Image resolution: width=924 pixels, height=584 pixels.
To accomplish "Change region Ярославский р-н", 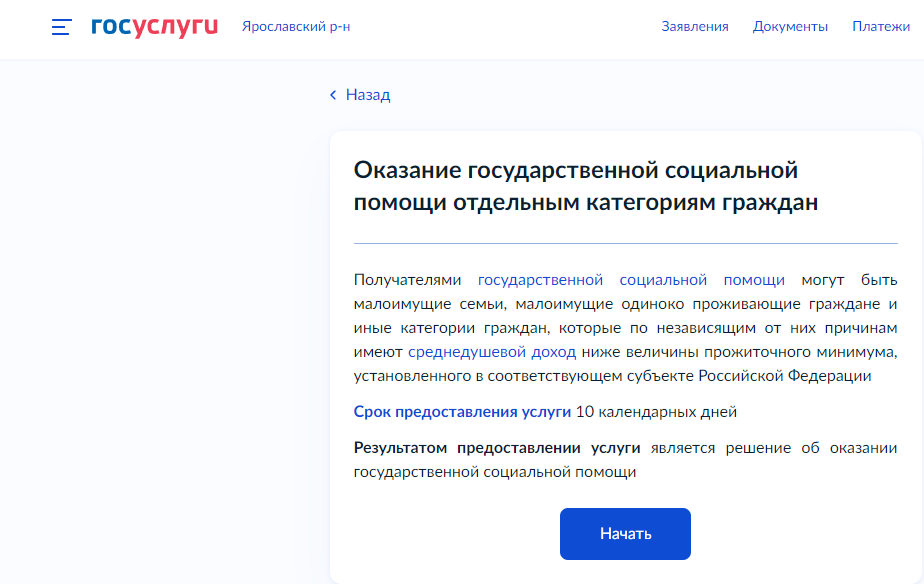I will tap(296, 27).
